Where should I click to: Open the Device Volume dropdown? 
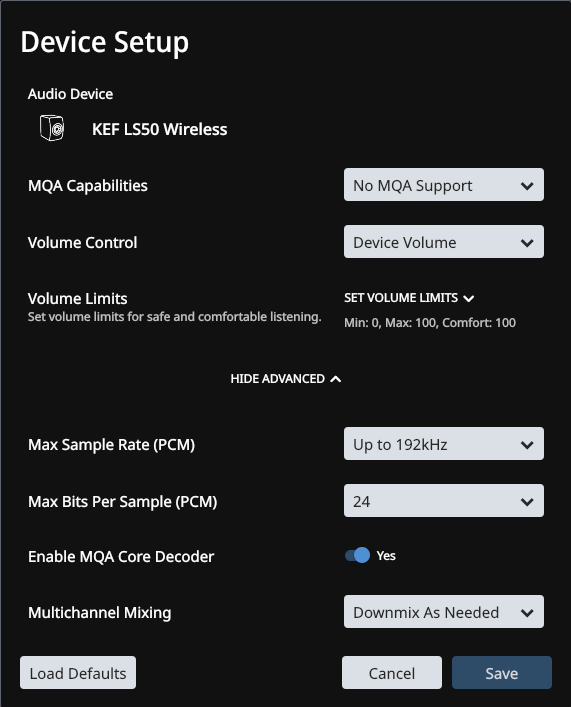click(444, 242)
